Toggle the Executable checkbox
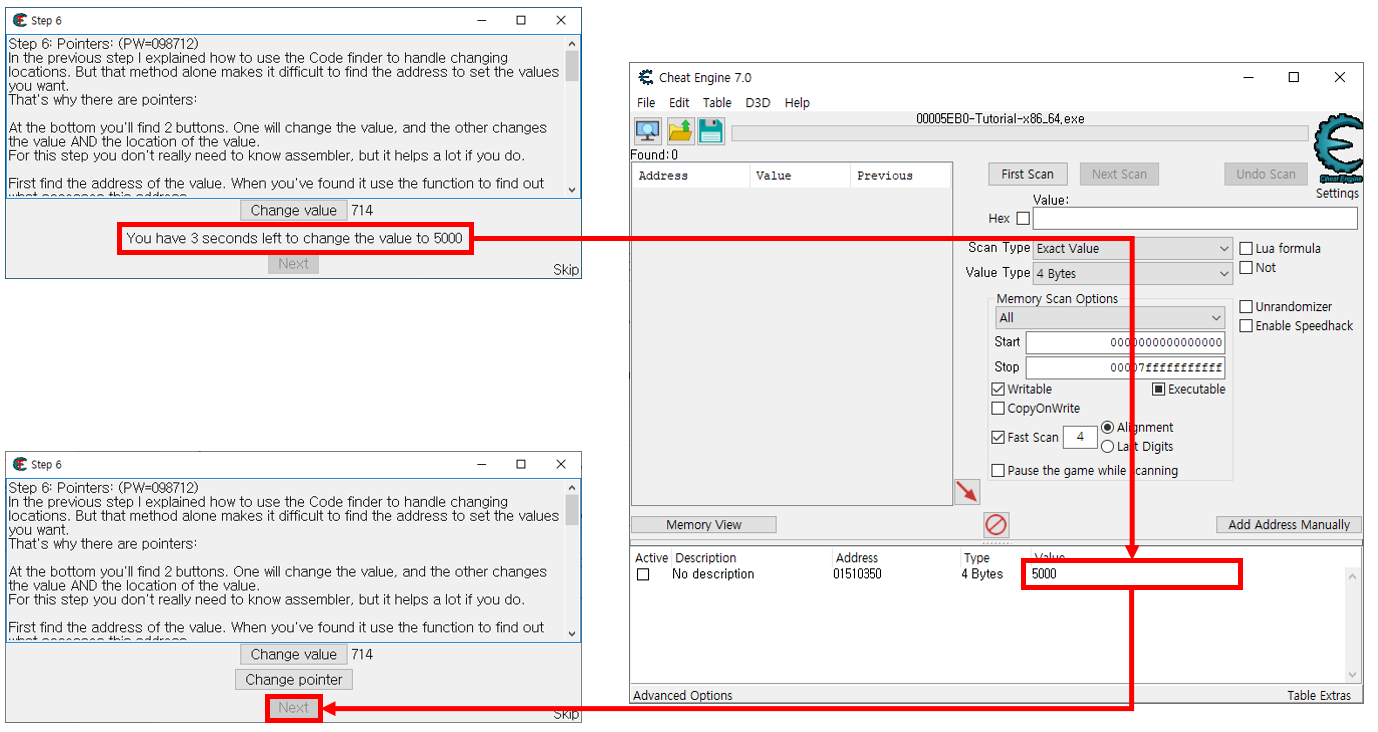Image resolution: width=1378 pixels, height=732 pixels. click(x=1159, y=389)
